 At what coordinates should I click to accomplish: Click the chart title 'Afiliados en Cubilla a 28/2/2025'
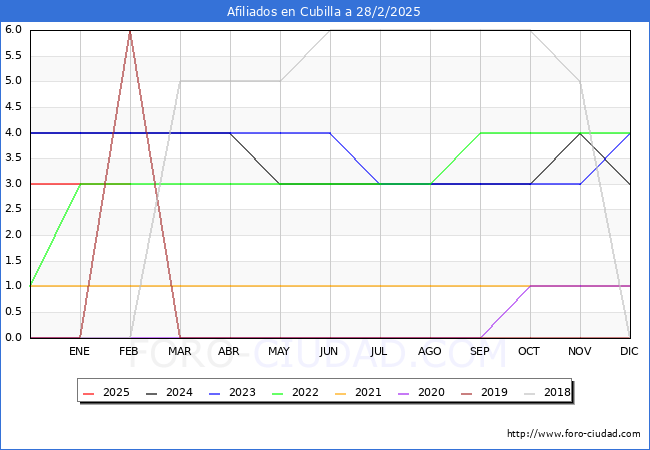[323, 12]
